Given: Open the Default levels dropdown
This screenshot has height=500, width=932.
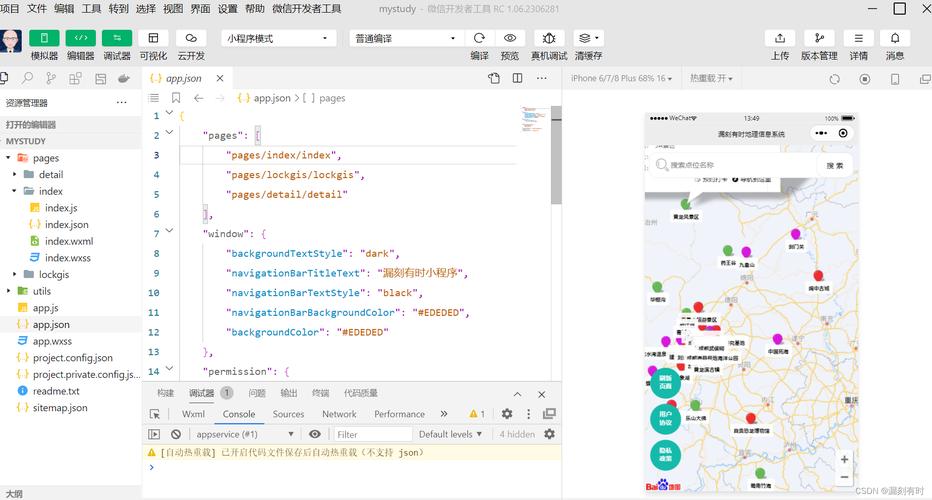Looking at the screenshot, I should point(450,434).
